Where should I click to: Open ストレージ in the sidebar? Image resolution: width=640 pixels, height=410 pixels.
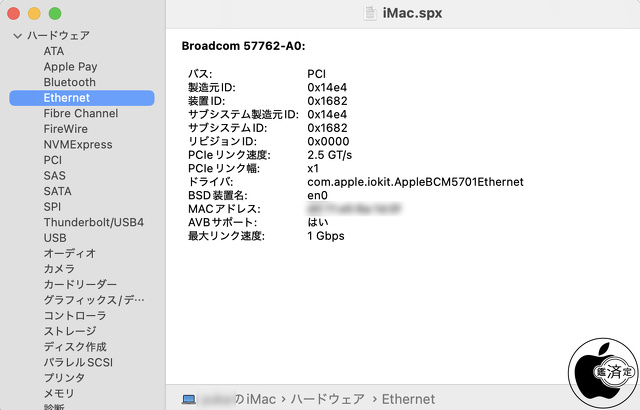(70, 331)
